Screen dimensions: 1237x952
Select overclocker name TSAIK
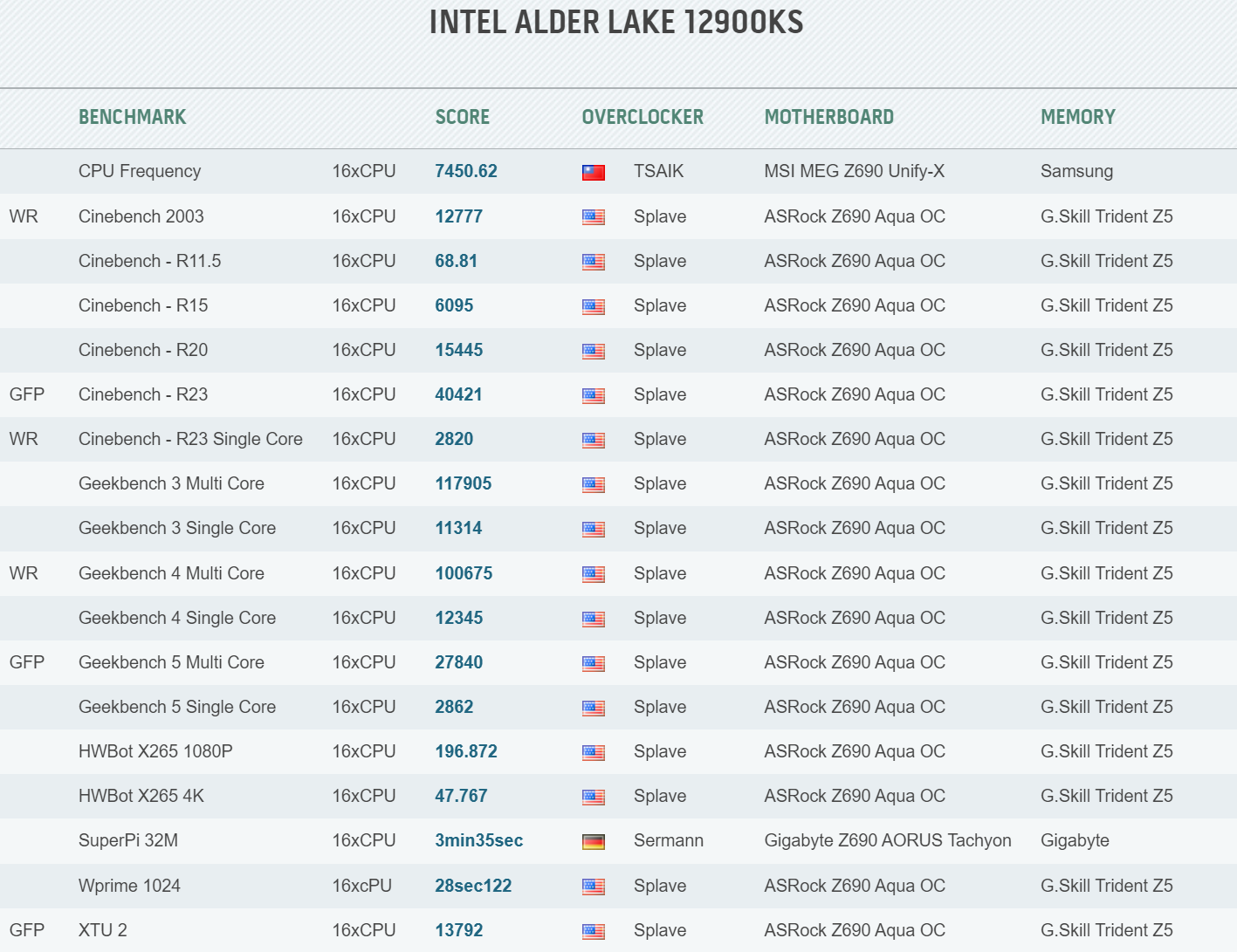[x=659, y=171]
